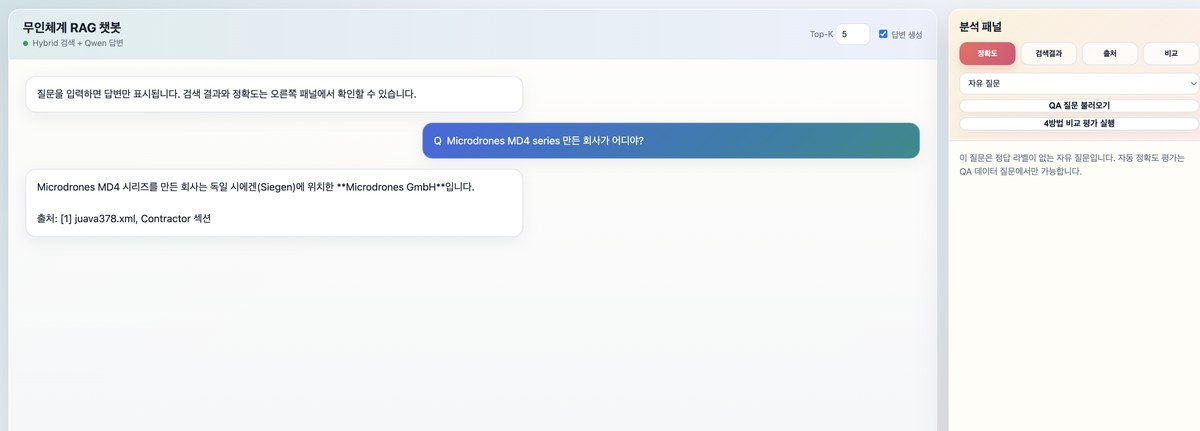
Task: Click the welcome message about 질문을 입력하면
Action: [x=274, y=94]
